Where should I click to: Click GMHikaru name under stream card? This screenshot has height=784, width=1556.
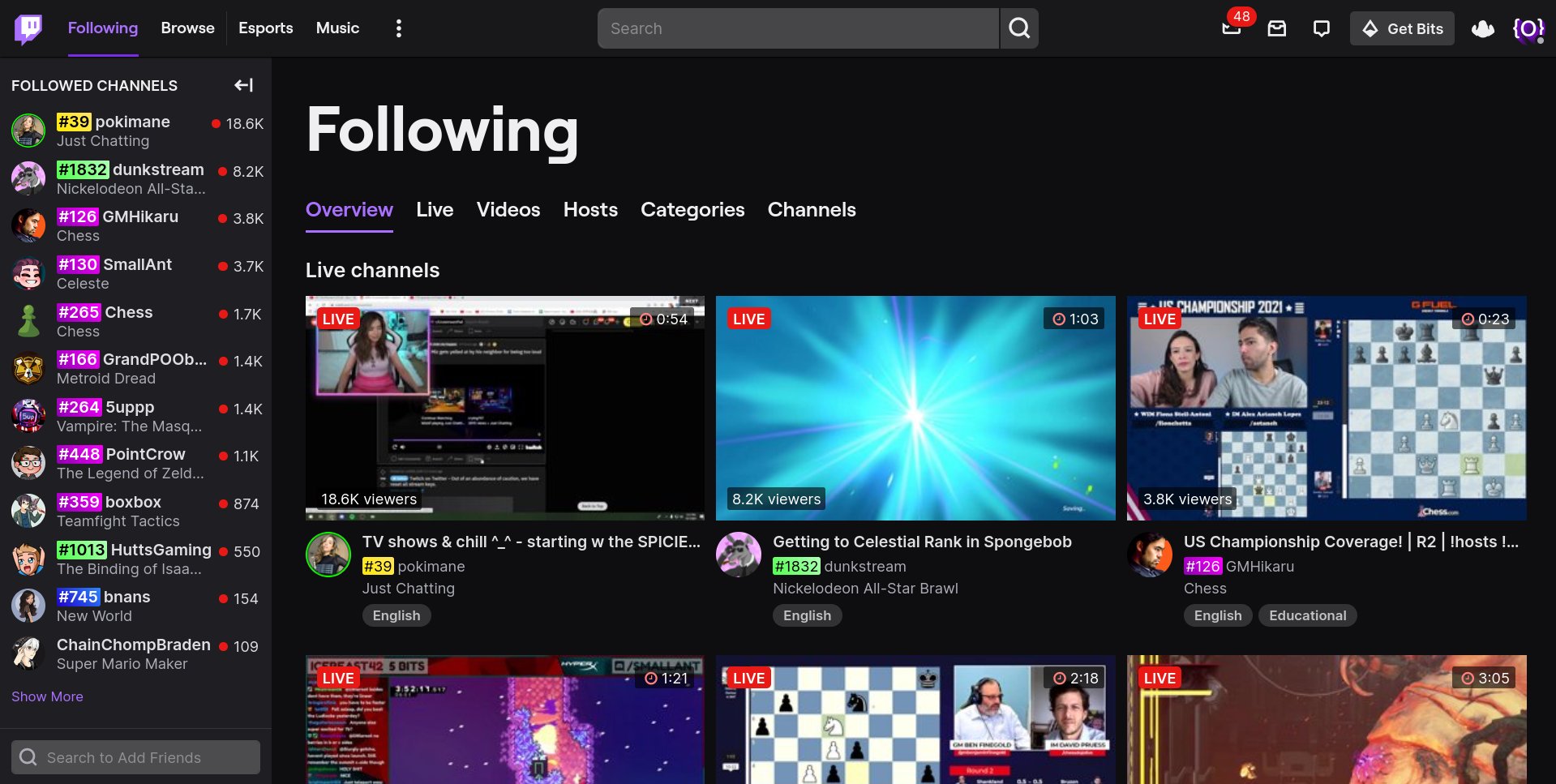1260,566
